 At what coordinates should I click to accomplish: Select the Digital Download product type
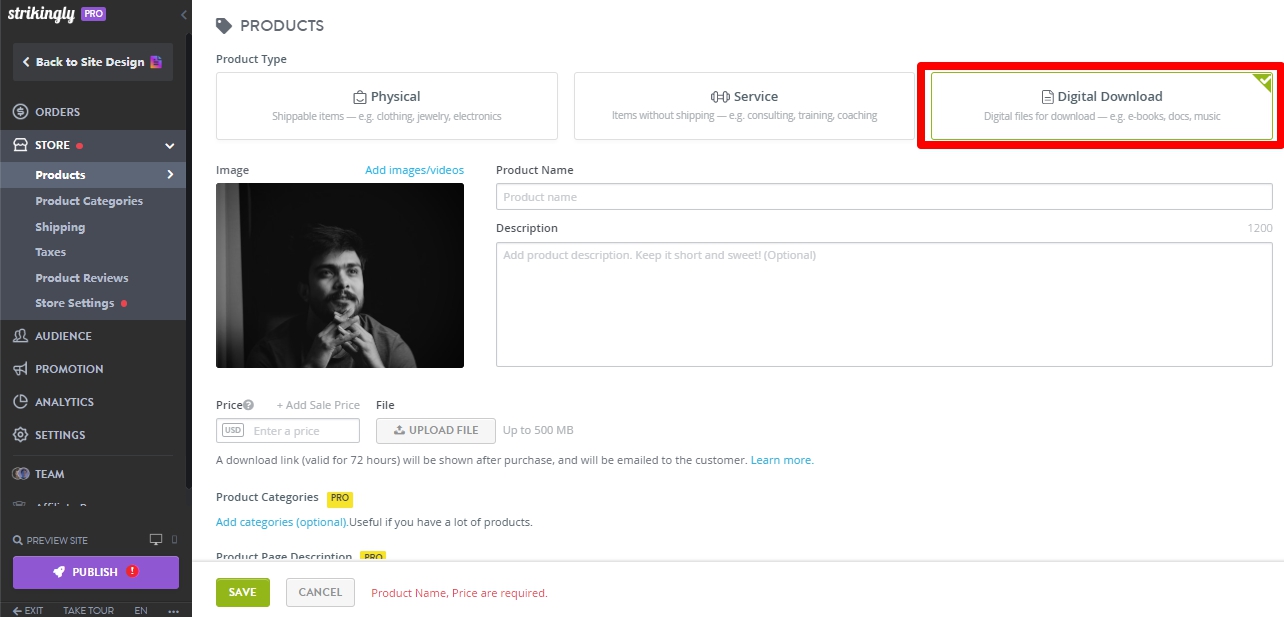click(1100, 105)
